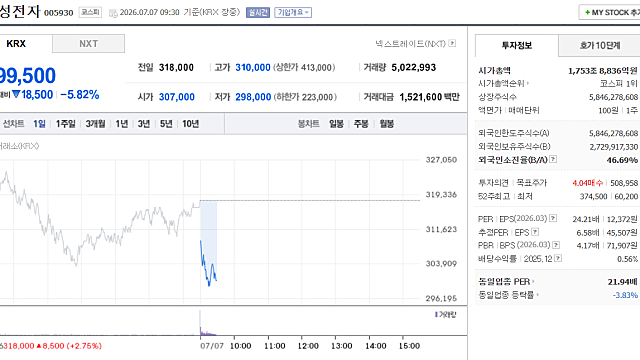Image resolution: width=640 pixels, height=360 pixels.
Task: Click the 전일 value 318,000
Action: pyautogui.click(x=176, y=67)
